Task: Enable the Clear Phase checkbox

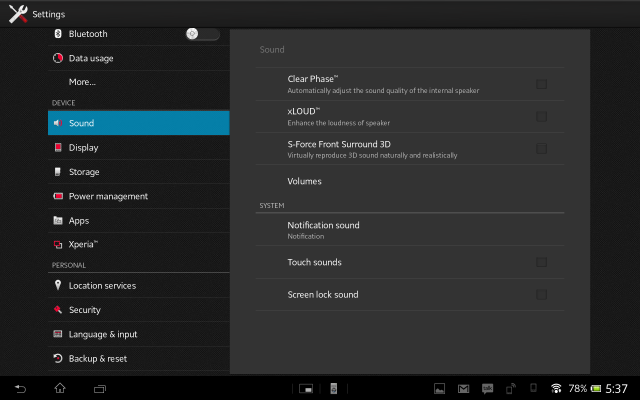Action: tap(541, 84)
